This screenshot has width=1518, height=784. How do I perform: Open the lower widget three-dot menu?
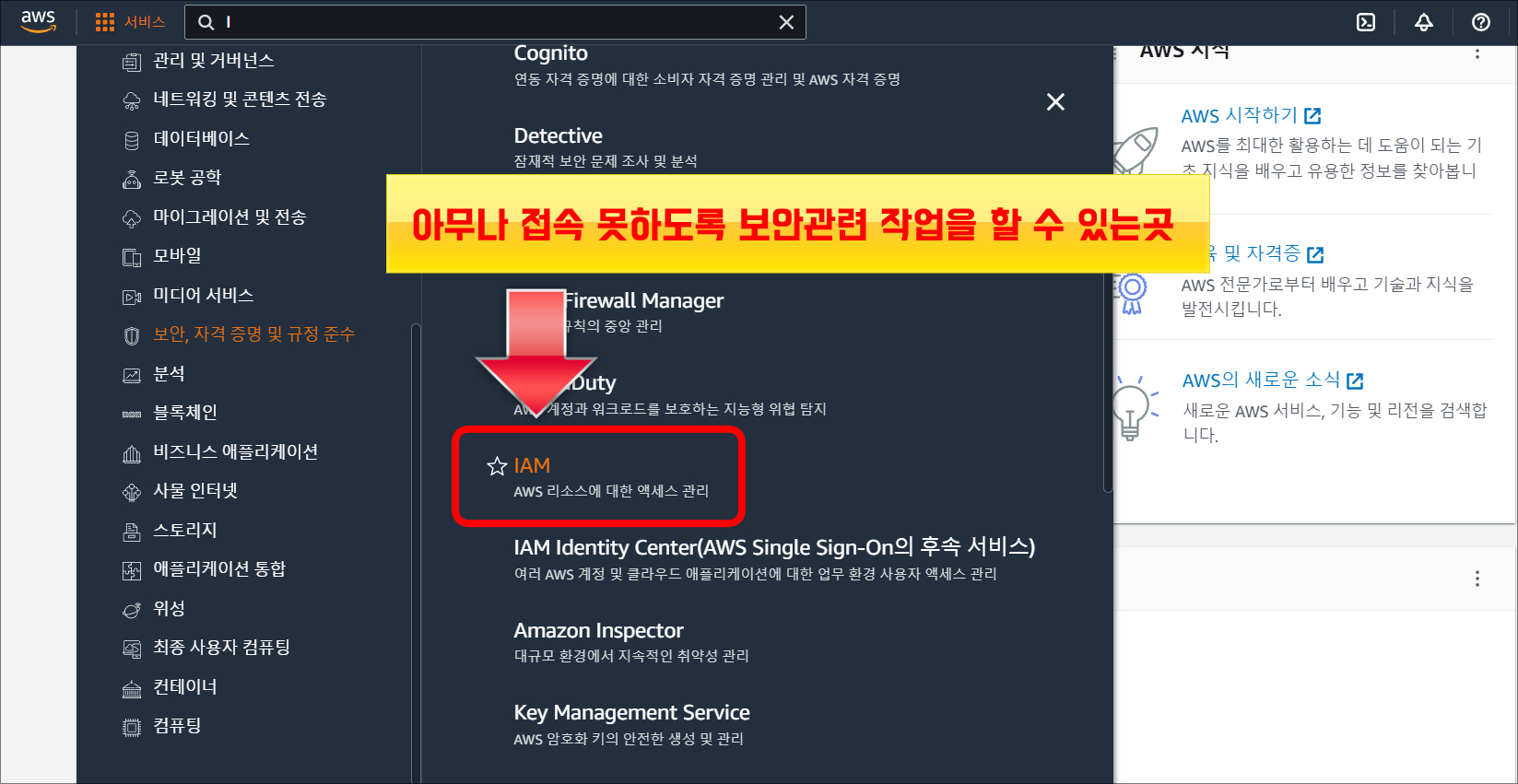1477,579
